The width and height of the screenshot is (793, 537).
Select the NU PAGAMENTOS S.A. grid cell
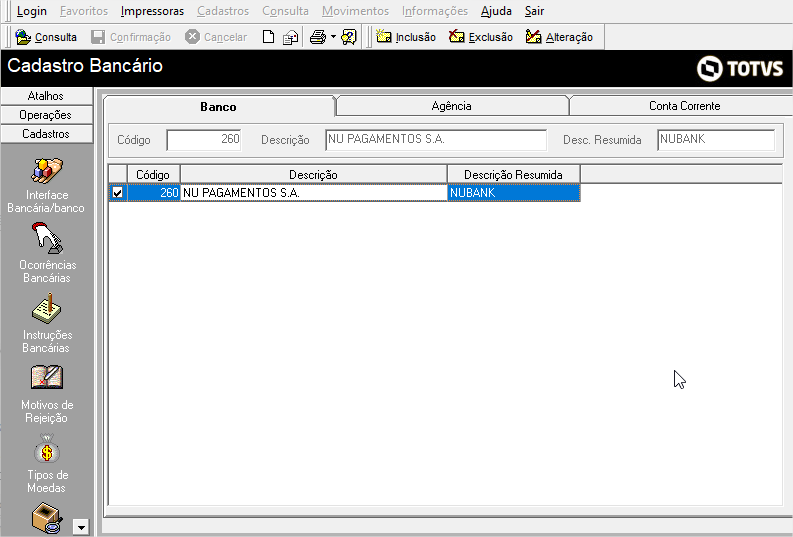click(314, 193)
